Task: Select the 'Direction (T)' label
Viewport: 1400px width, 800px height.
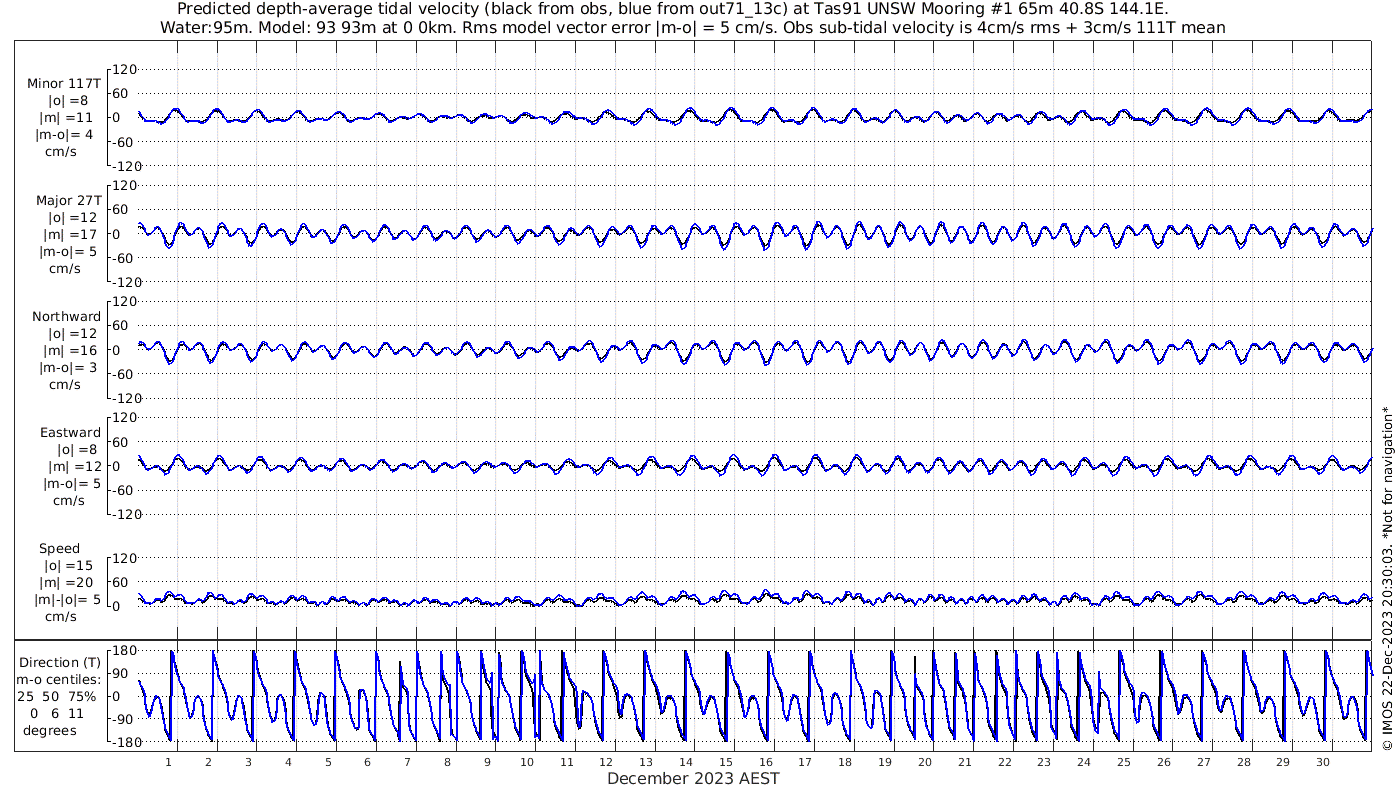Action: click(61, 663)
